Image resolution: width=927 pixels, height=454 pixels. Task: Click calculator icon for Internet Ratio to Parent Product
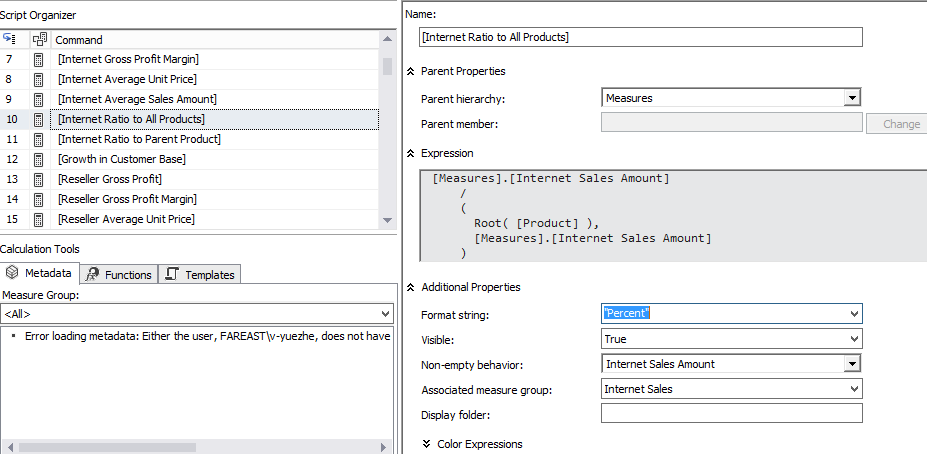pyautogui.click(x=38, y=140)
